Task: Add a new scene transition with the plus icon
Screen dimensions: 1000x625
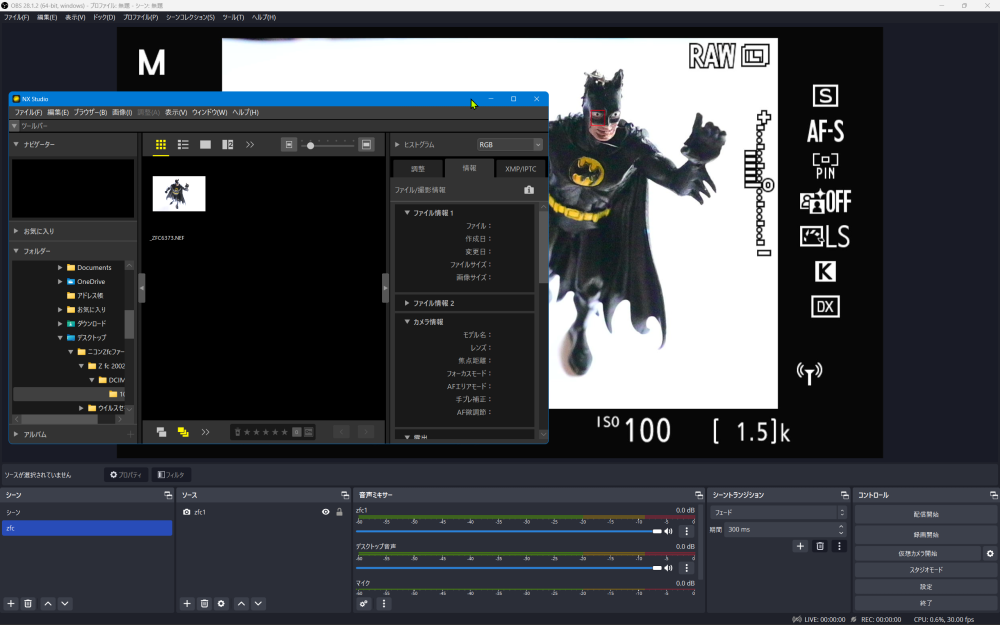Action: point(800,546)
